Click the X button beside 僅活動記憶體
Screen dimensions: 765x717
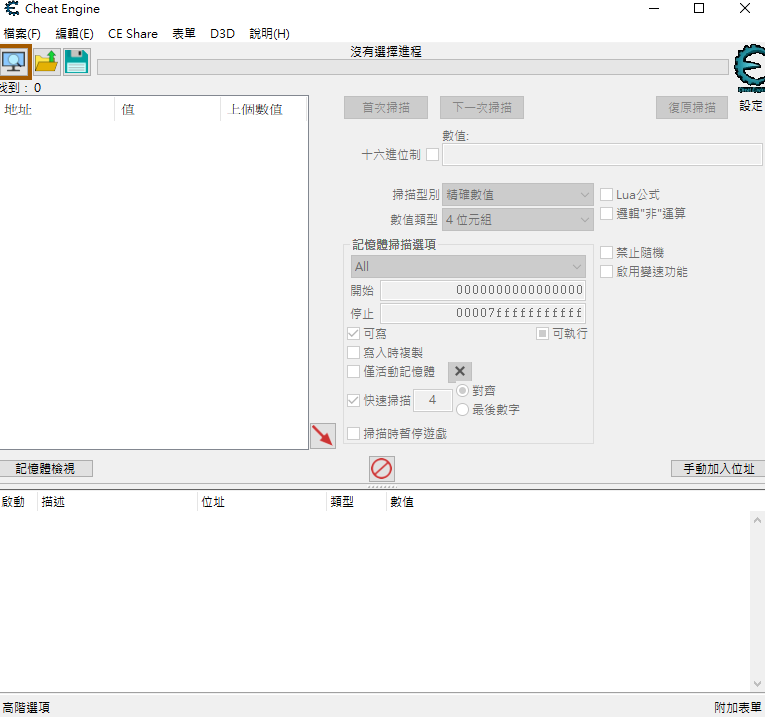[x=460, y=372]
